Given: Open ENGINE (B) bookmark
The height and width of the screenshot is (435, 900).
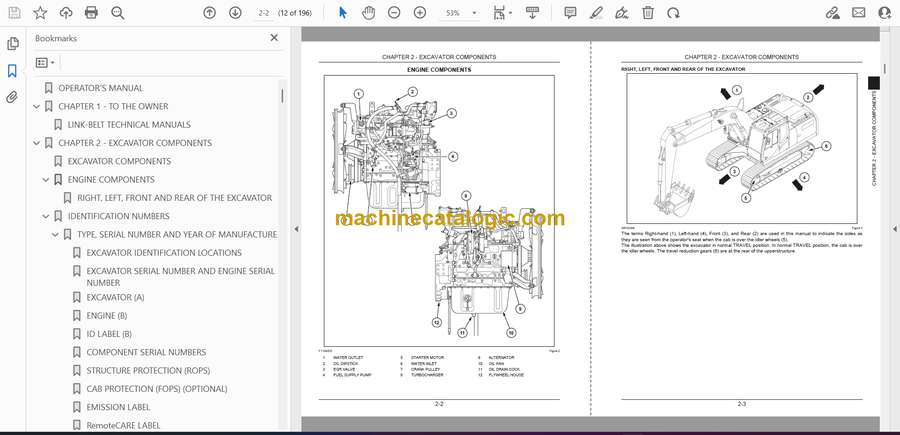Looking at the screenshot, I should click(x=107, y=316).
